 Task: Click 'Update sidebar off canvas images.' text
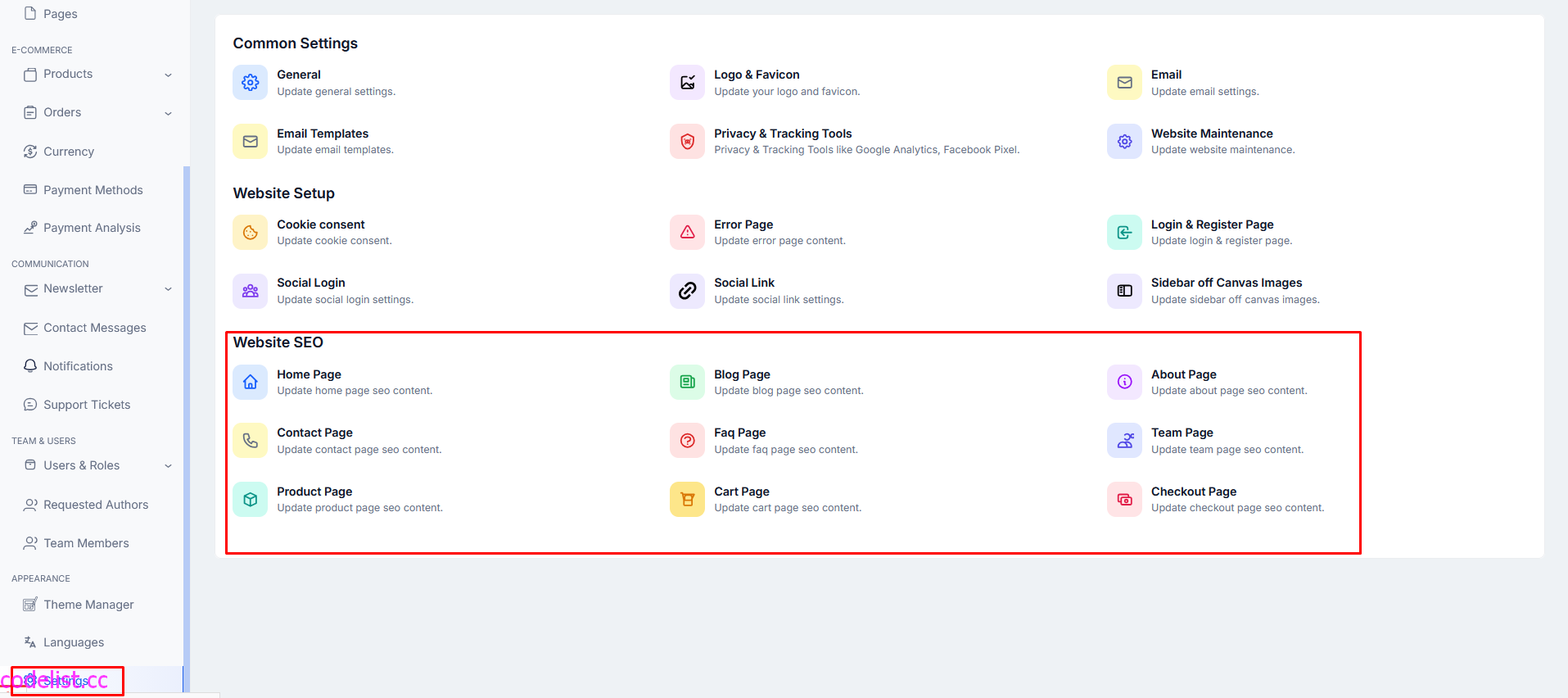pyautogui.click(x=1235, y=300)
